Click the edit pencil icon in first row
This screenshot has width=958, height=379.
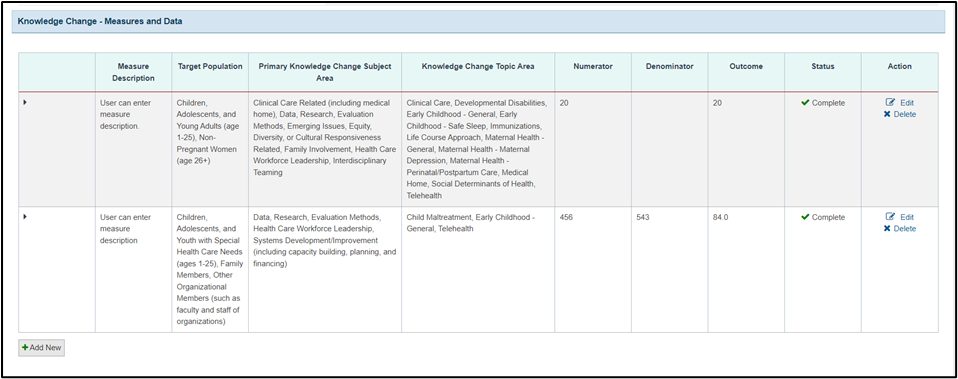coord(890,103)
